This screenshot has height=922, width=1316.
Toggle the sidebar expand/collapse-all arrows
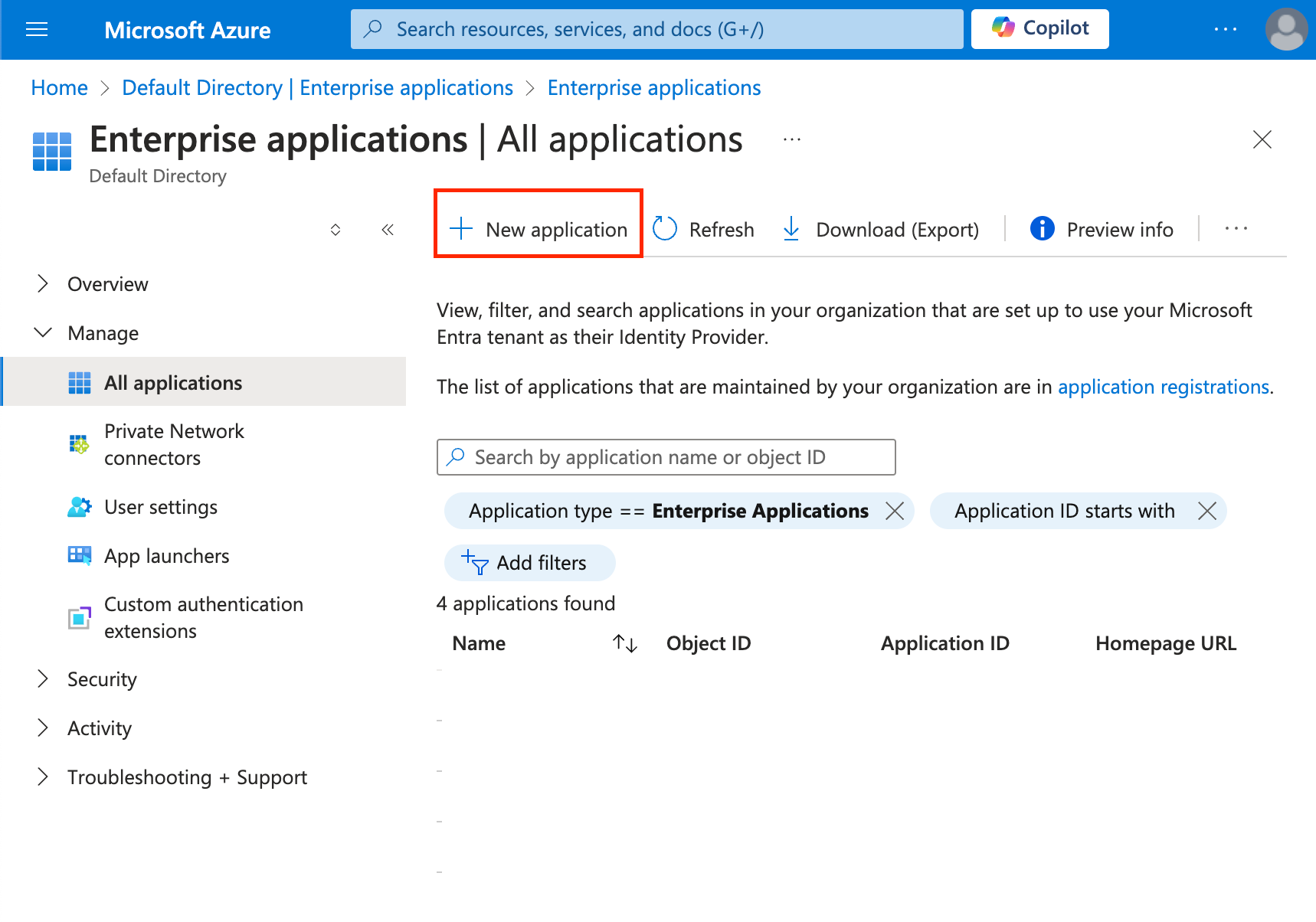[336, 230]
